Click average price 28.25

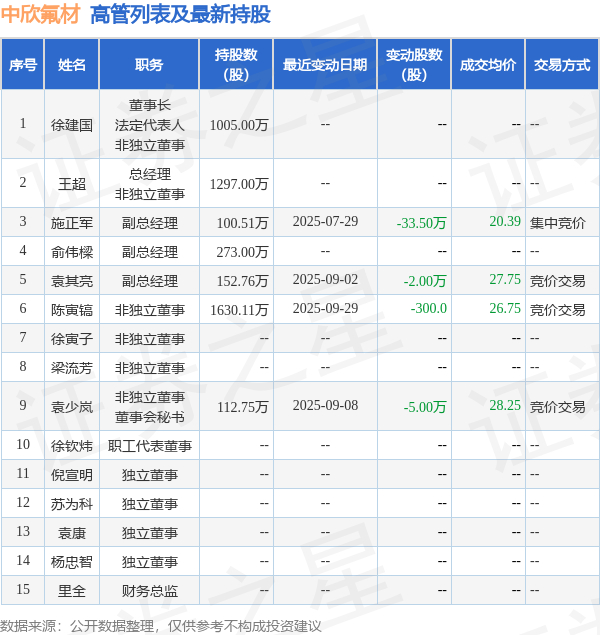(505, 405)
